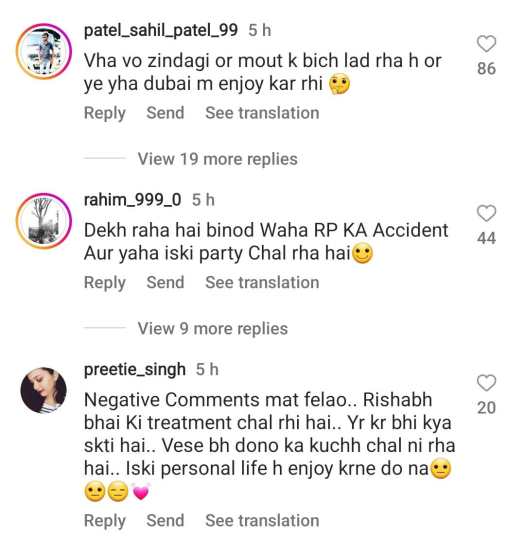Open username patel_sahil_patel_99
The height and width of the screenshot is (553, 525).
161,30
